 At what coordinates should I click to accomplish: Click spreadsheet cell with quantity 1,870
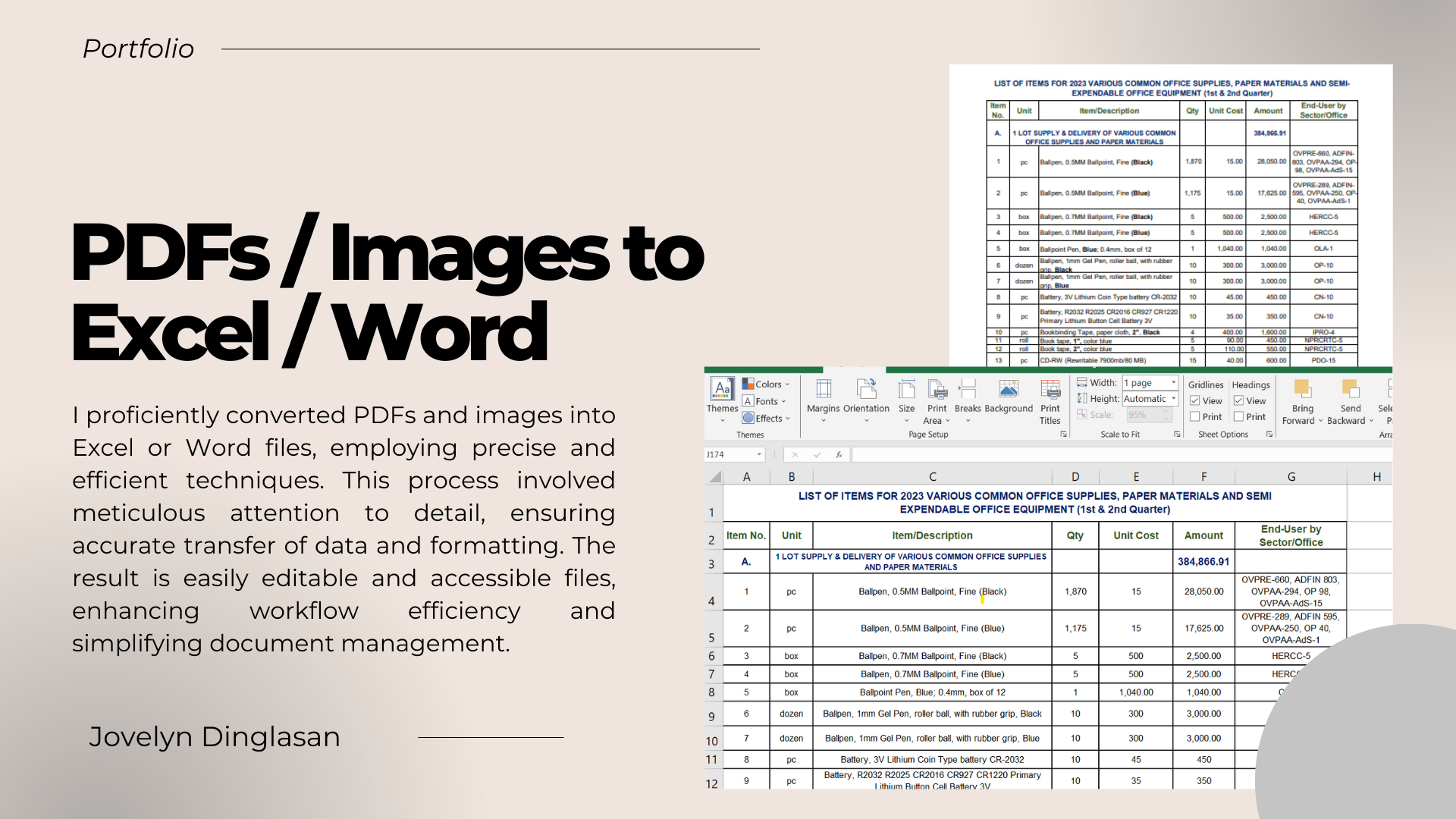coord(1075,591)
